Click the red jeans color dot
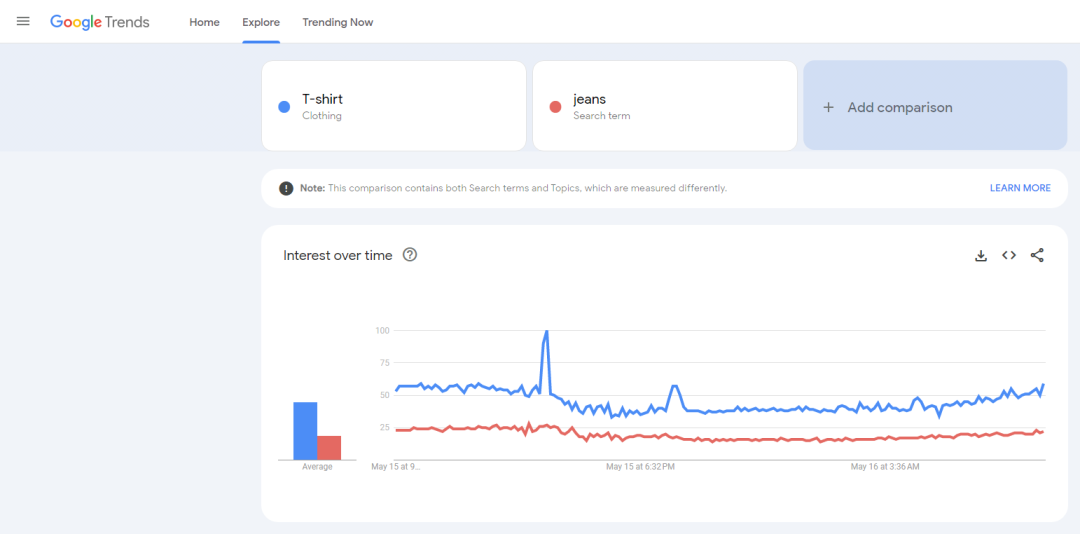The height and width of the screenshot is (534, 1080). pyautogui.click(x=555, y=107)
